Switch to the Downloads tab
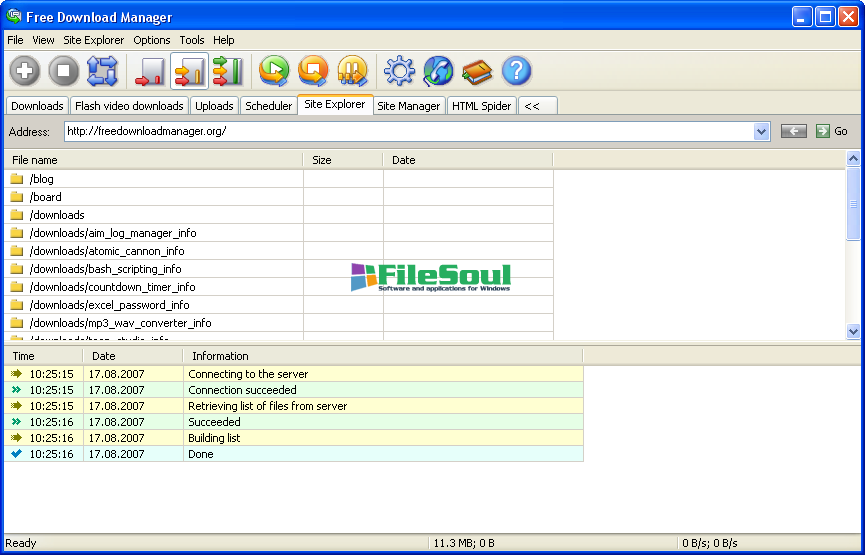Viewport: 865px width, 555px height. pyautogui.click(x=37, y=106)
